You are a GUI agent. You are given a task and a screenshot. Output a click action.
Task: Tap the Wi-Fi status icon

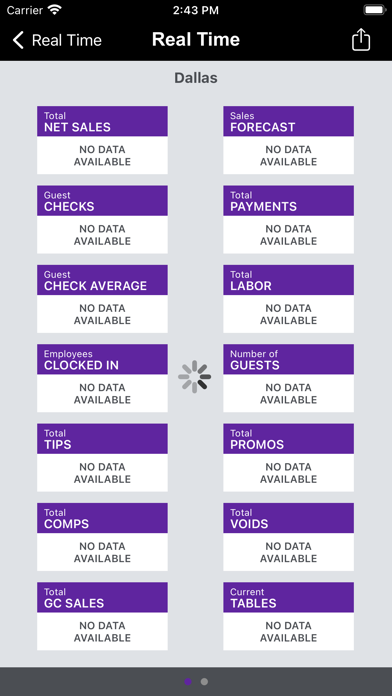(55, 10)
